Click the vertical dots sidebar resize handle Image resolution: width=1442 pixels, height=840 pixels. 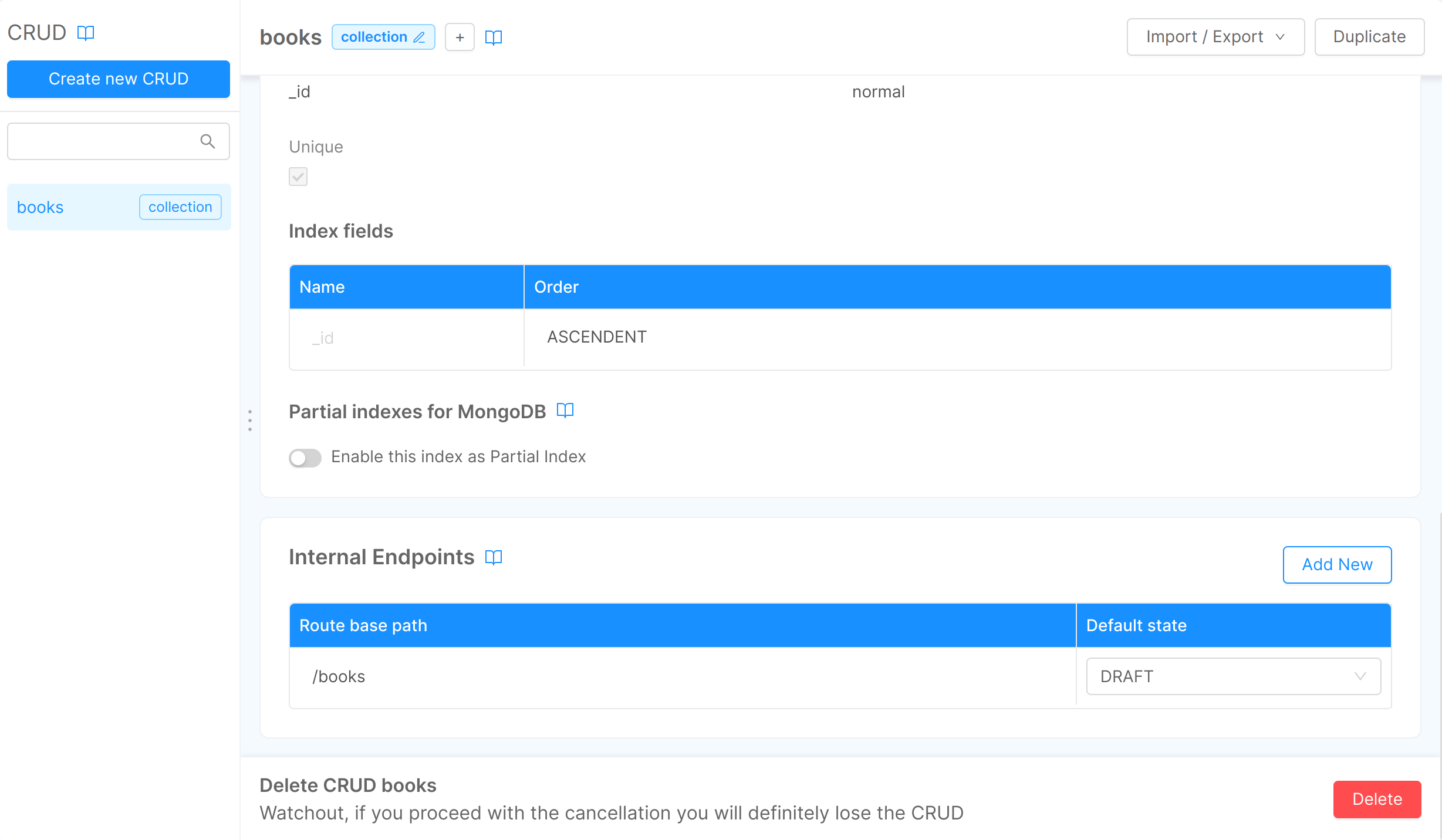pos(250,421)
